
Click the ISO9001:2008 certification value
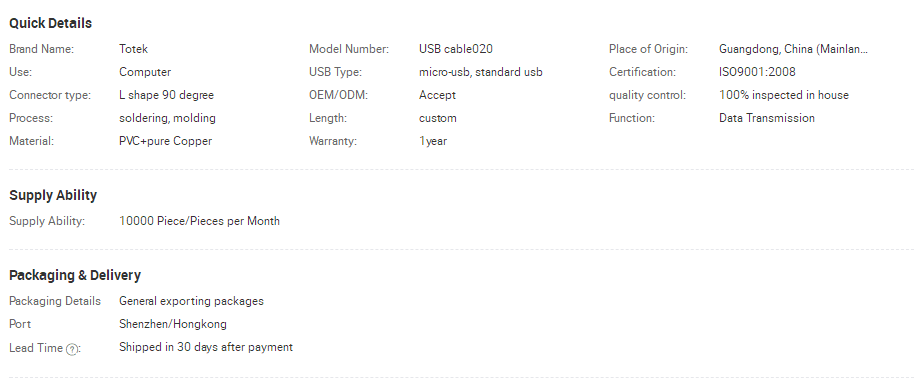pos(757,72)
